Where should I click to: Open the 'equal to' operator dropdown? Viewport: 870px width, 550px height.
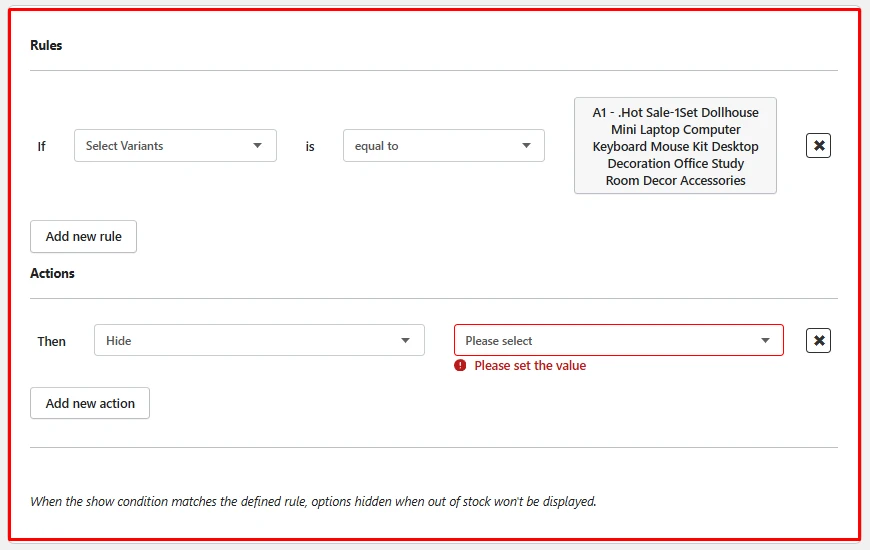tap(444, 145)
